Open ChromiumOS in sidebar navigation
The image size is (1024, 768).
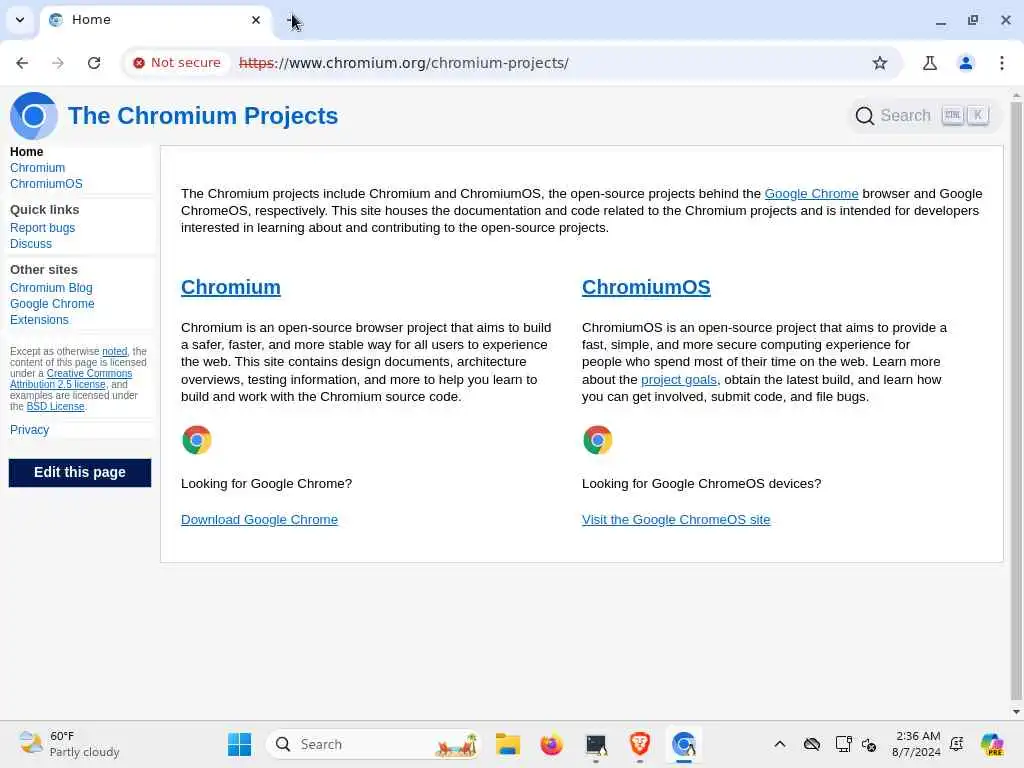[x=46, y=184]
